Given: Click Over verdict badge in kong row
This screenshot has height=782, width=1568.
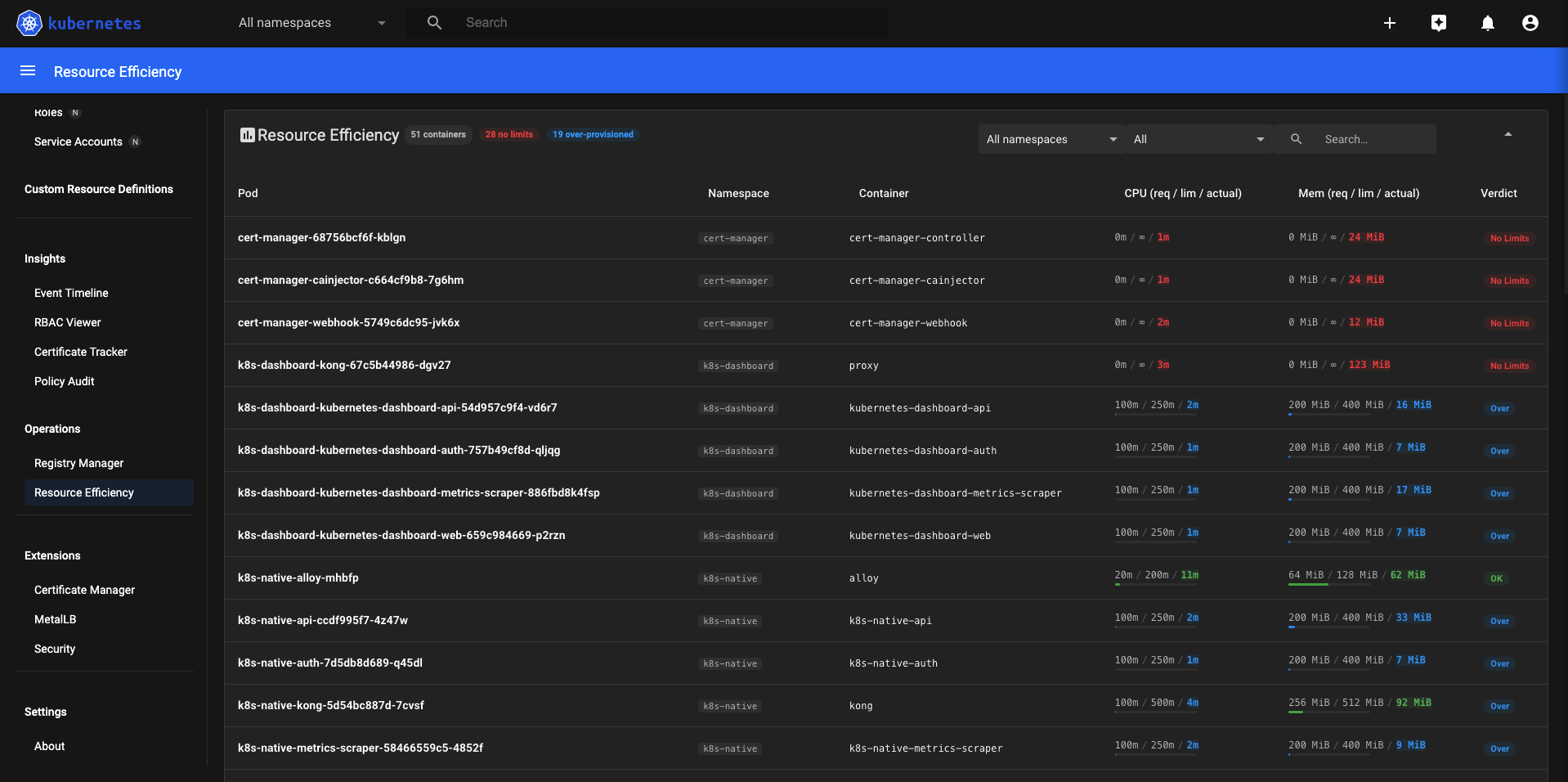Looking at the screenshot, I should (x=1499, y=706).
